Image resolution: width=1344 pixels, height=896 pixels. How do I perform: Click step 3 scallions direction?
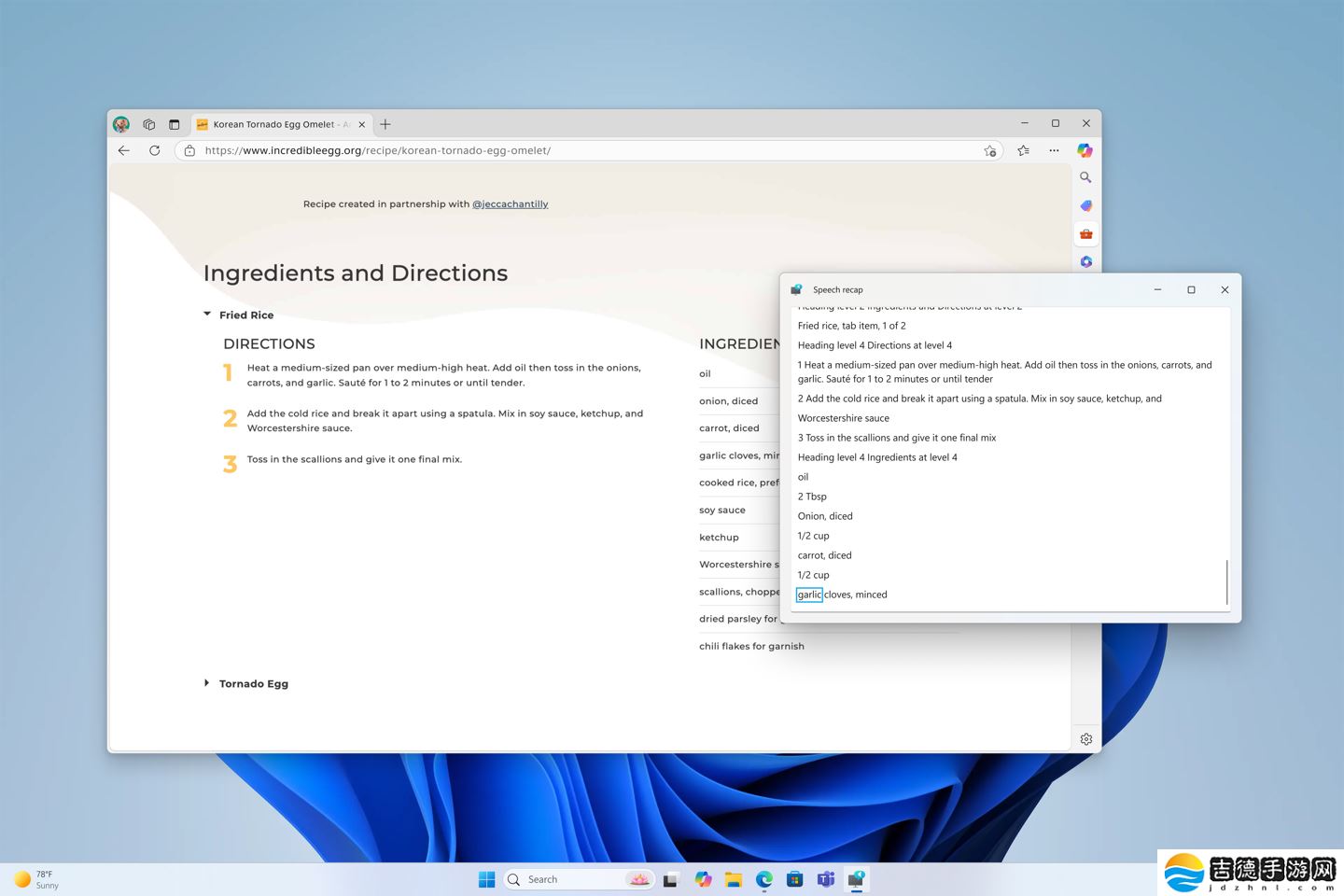tap(355, 459)
